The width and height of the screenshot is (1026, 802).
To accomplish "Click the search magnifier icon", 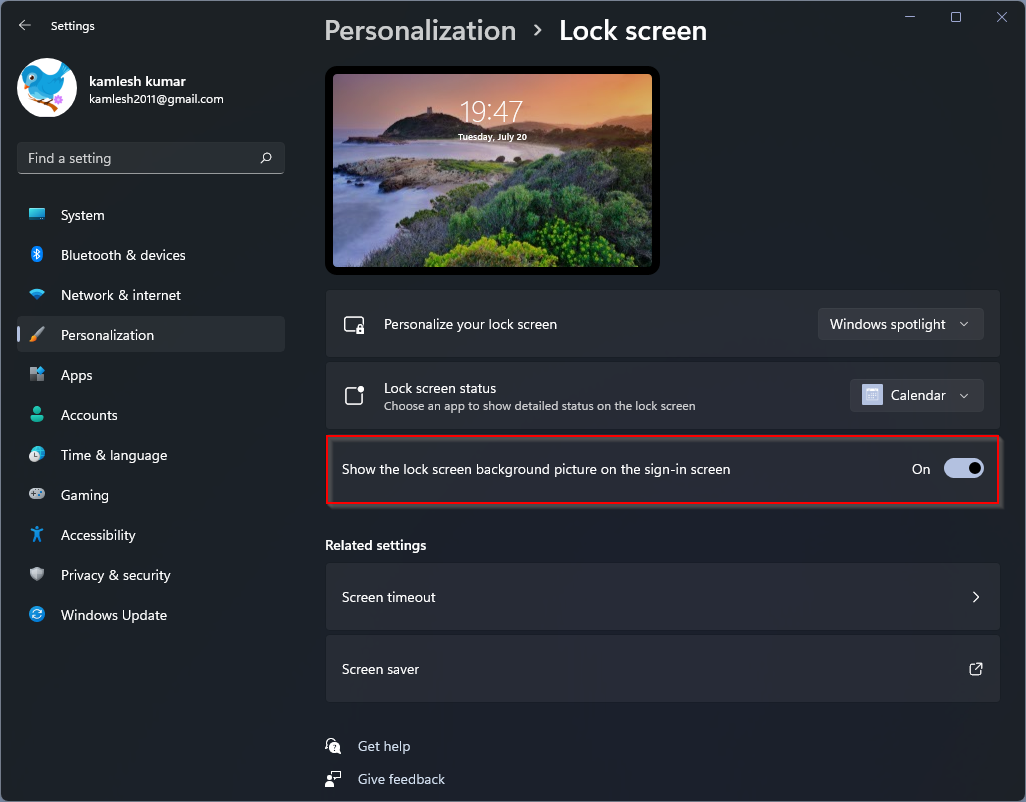I will 266,158.
